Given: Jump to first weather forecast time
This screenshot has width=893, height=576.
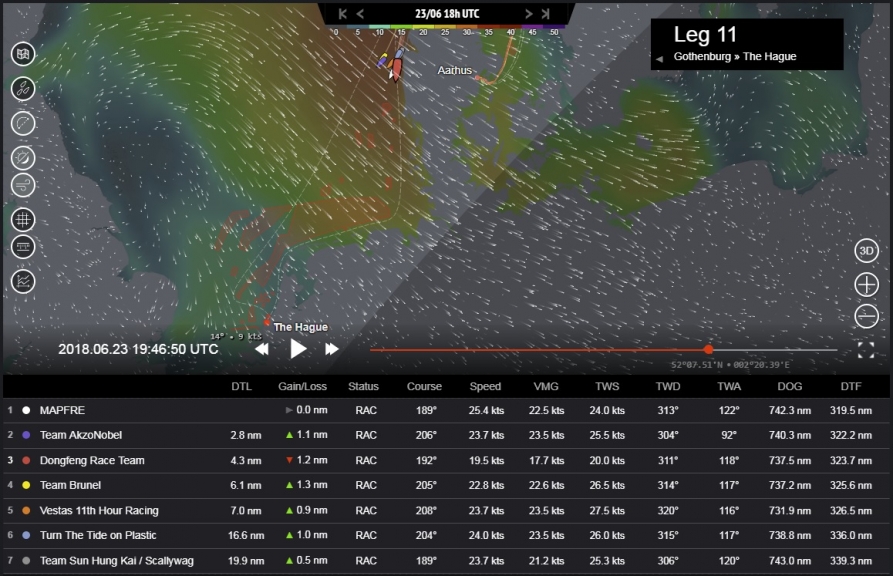Looking at the screenshot, I should [x=342, y=14].
